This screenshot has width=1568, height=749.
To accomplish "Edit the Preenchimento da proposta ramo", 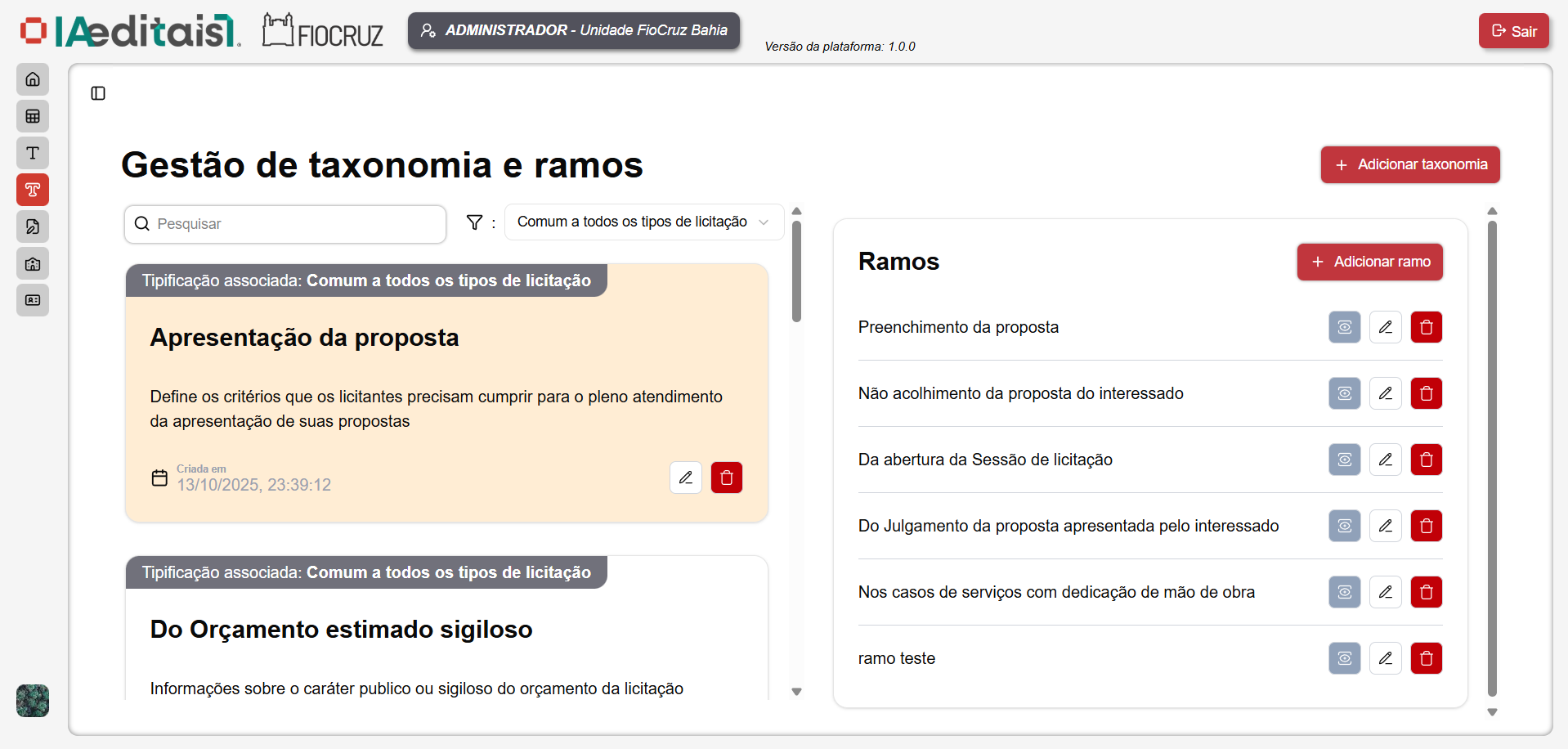I will click(1386, 327).
